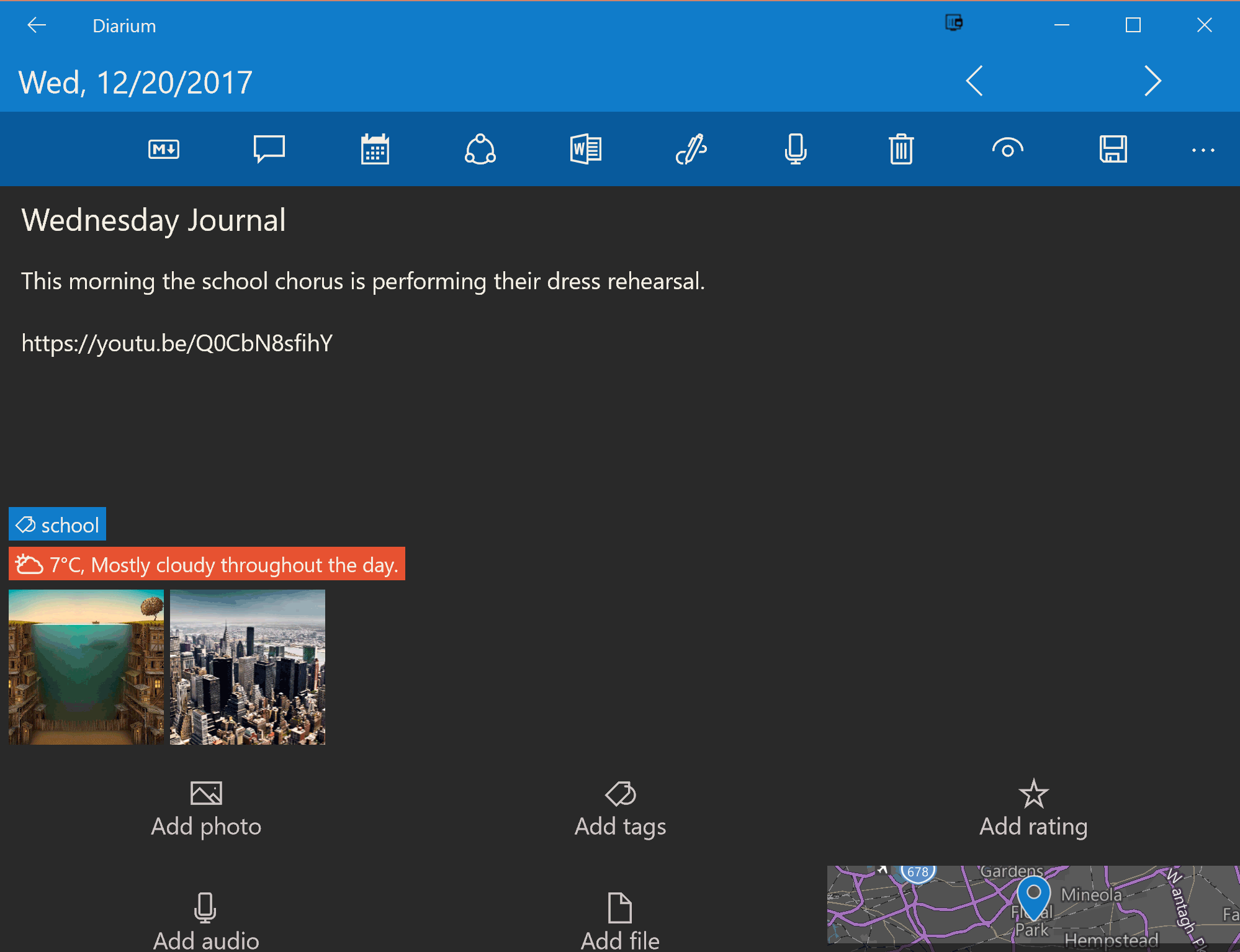Open the calendar icon in toolbar

pyautogui.click(x=375, y=149)
